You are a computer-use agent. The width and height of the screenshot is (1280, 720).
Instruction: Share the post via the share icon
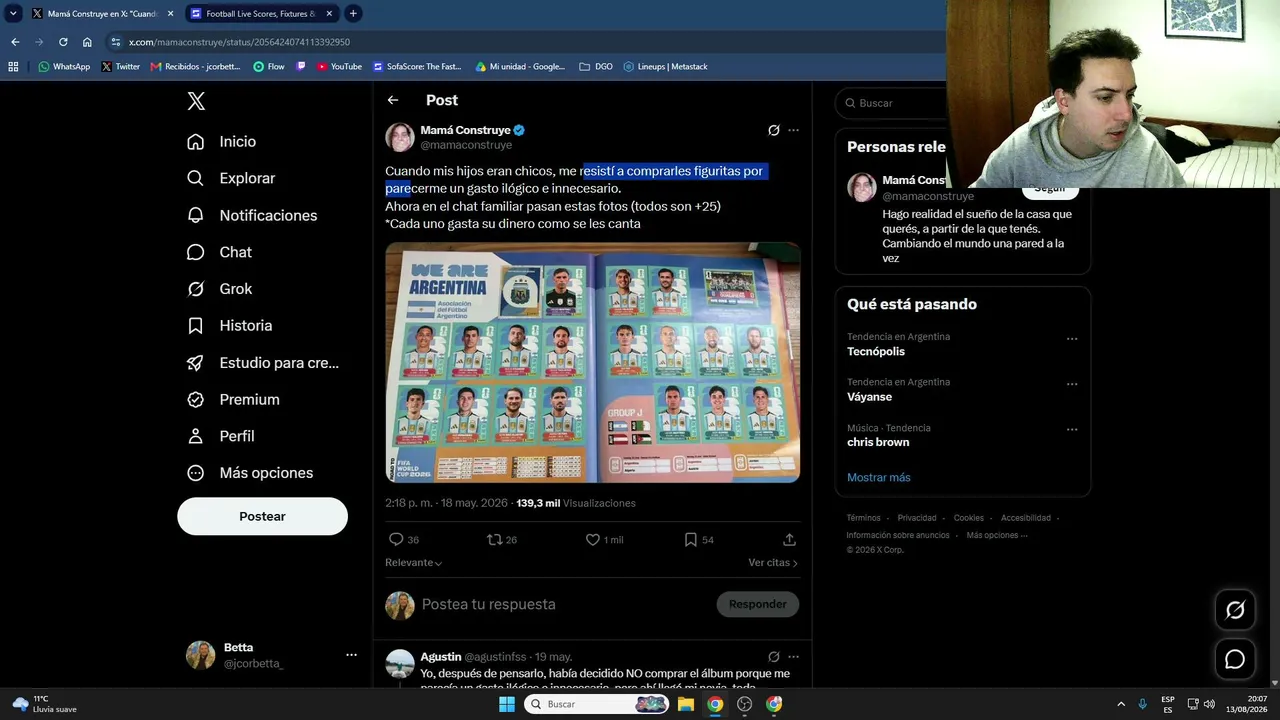(x=789, y=539)
